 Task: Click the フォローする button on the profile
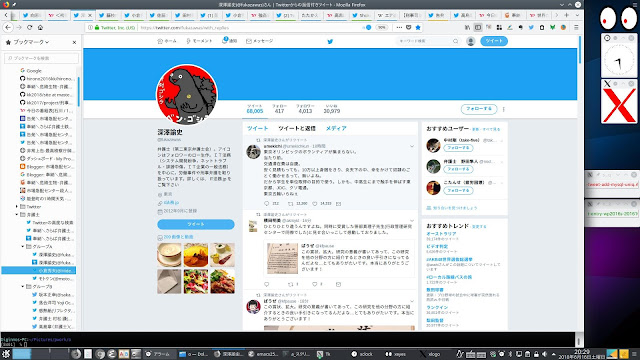(479, 109)
